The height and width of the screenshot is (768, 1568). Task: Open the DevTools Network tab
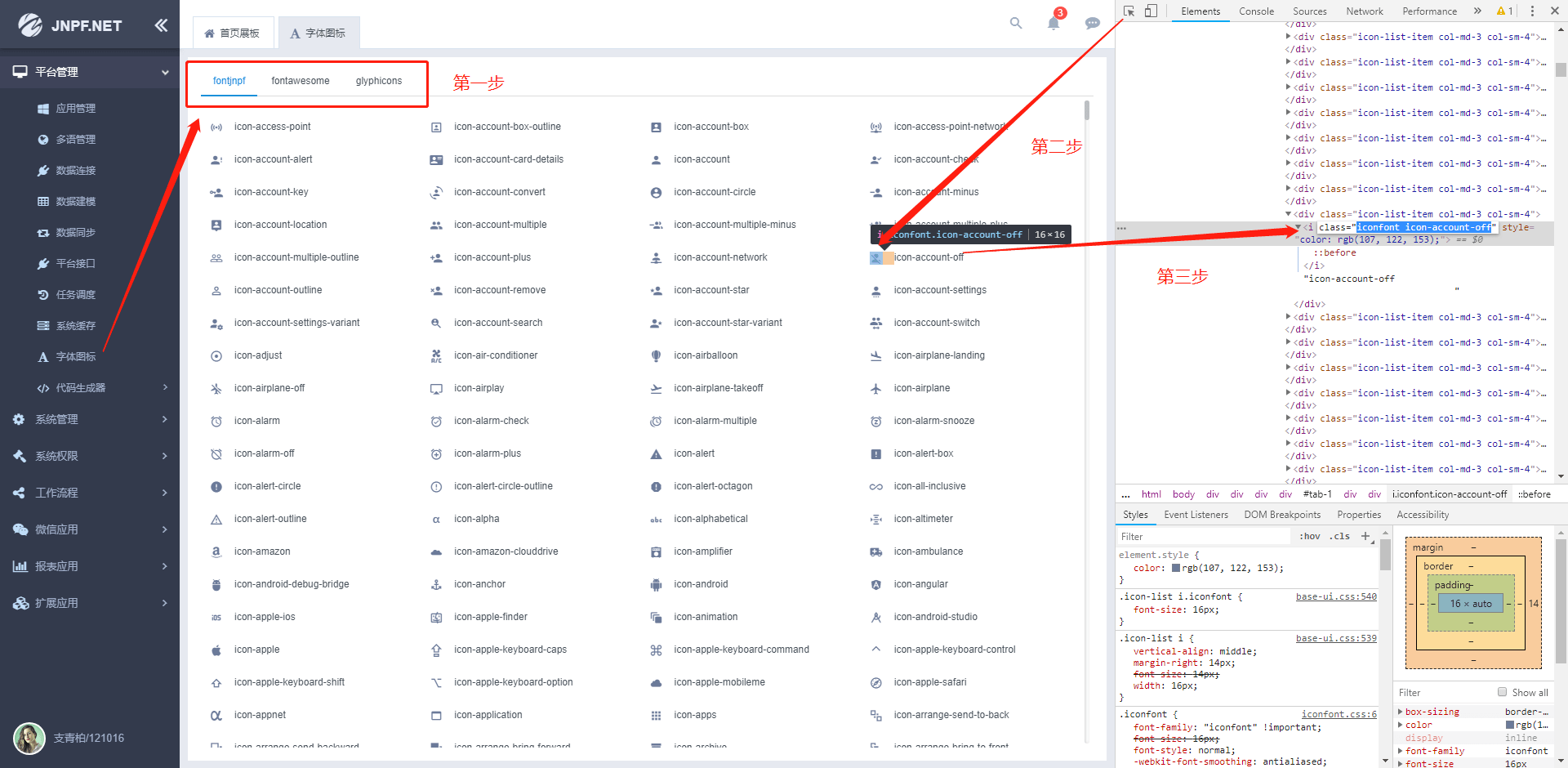tap(1365, 11)
